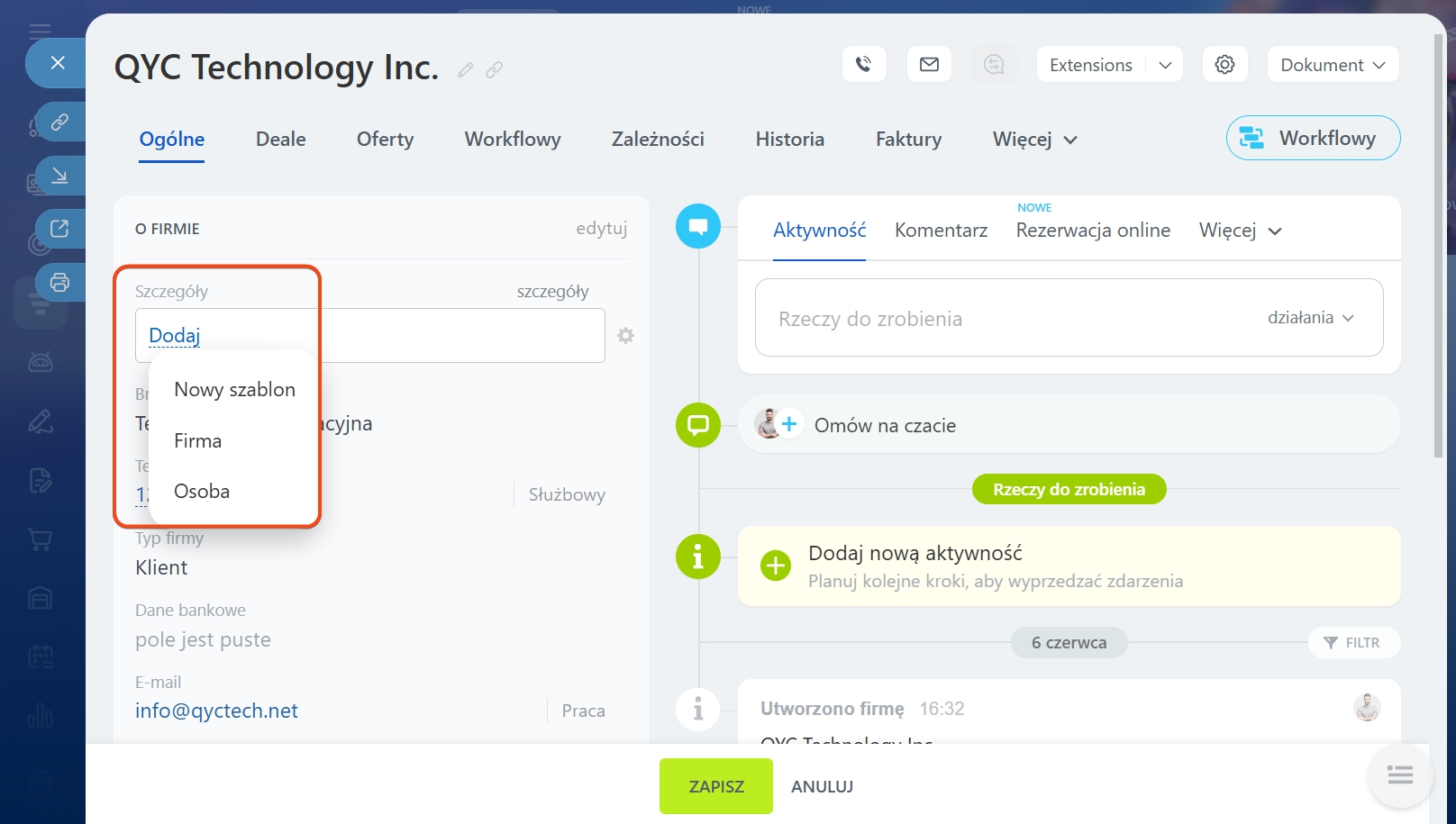The width and height of the screenshot is (1456, 824).
Task: Save changes with ZAPISZ
Action: [x=716, y=786]
